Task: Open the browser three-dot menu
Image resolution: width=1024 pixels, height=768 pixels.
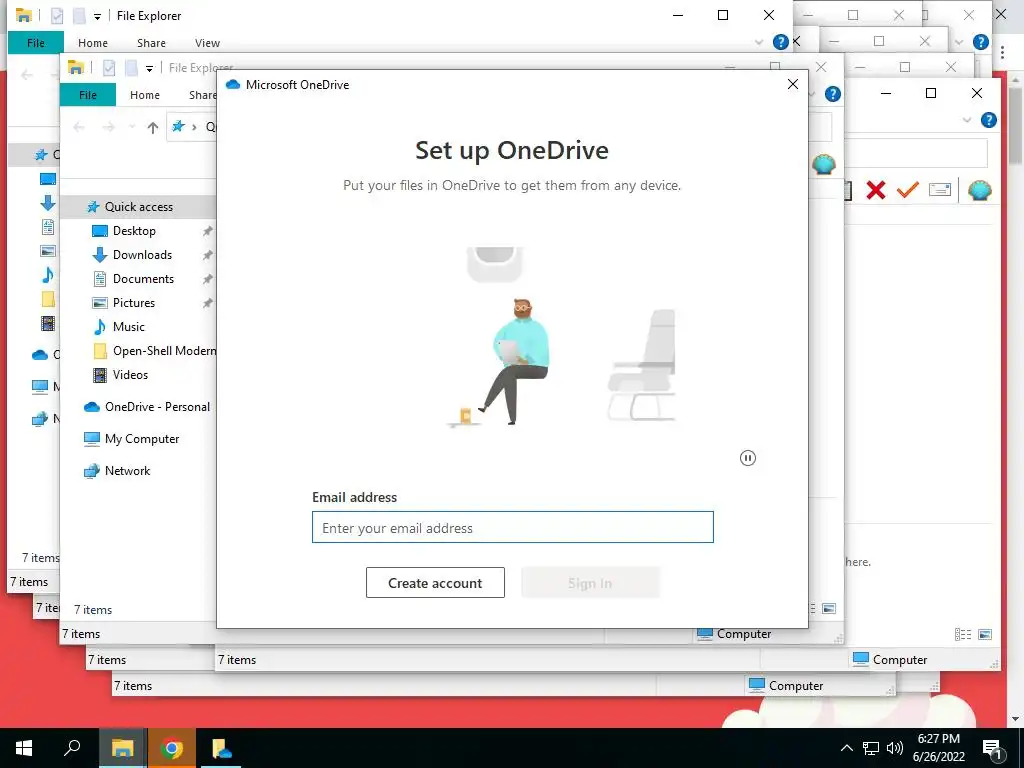Action: coord(1002,52)
